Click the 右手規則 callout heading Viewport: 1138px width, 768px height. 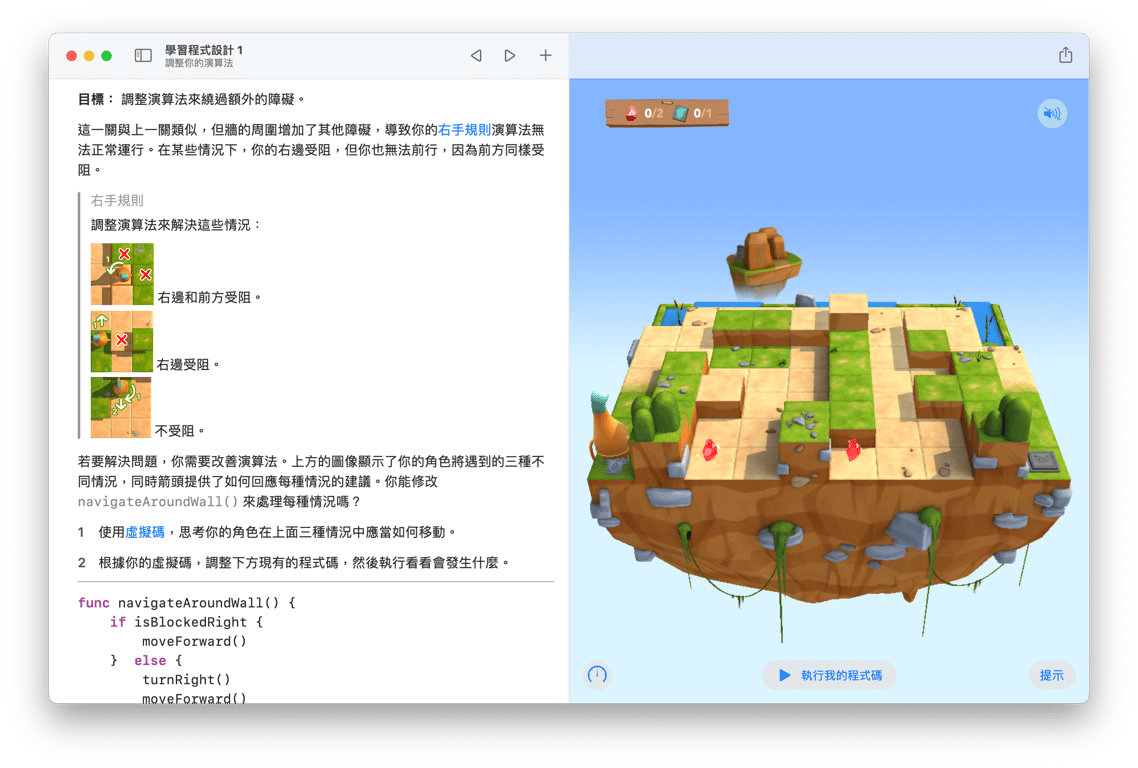coord(117,200)
